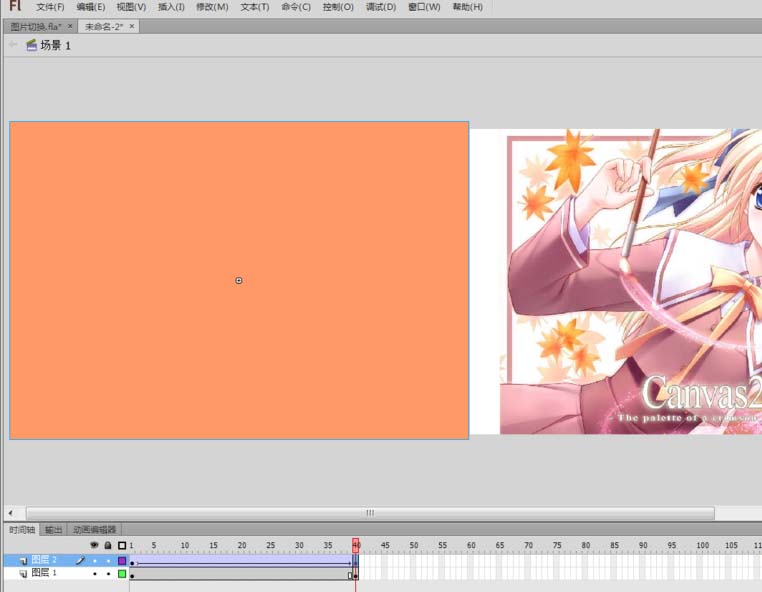Toggle visibility dot of 图层 1
The width and height of the screenshot is (762, 592).
[95, 574]
